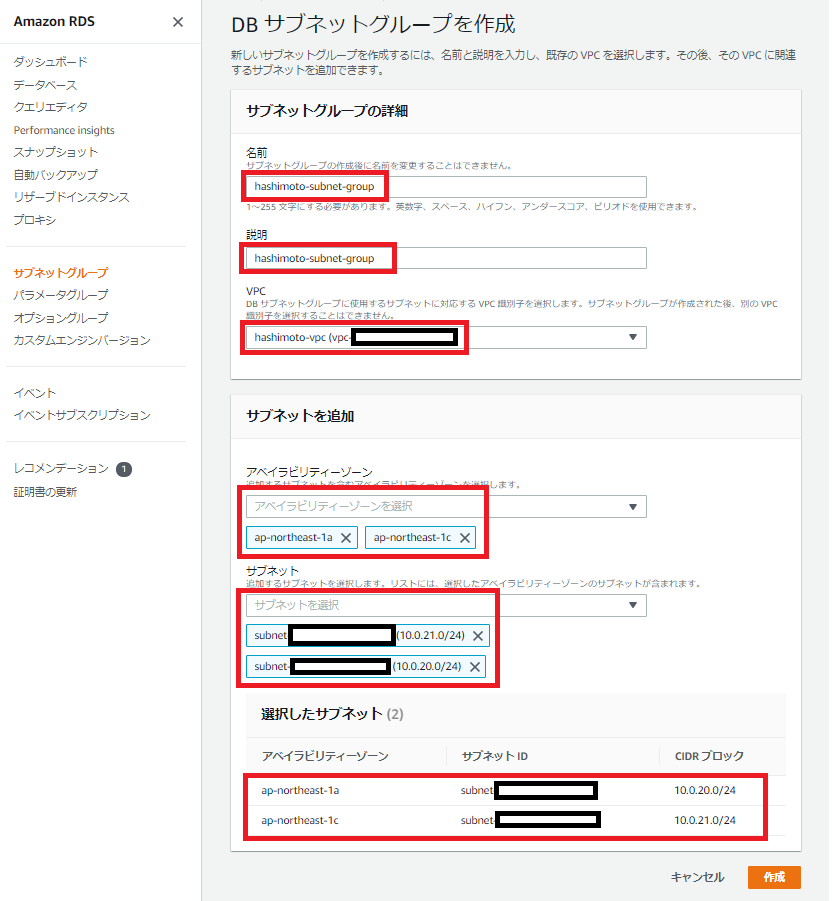Open 証明書の更新 in the sidebar

click(x=45, y=492)
